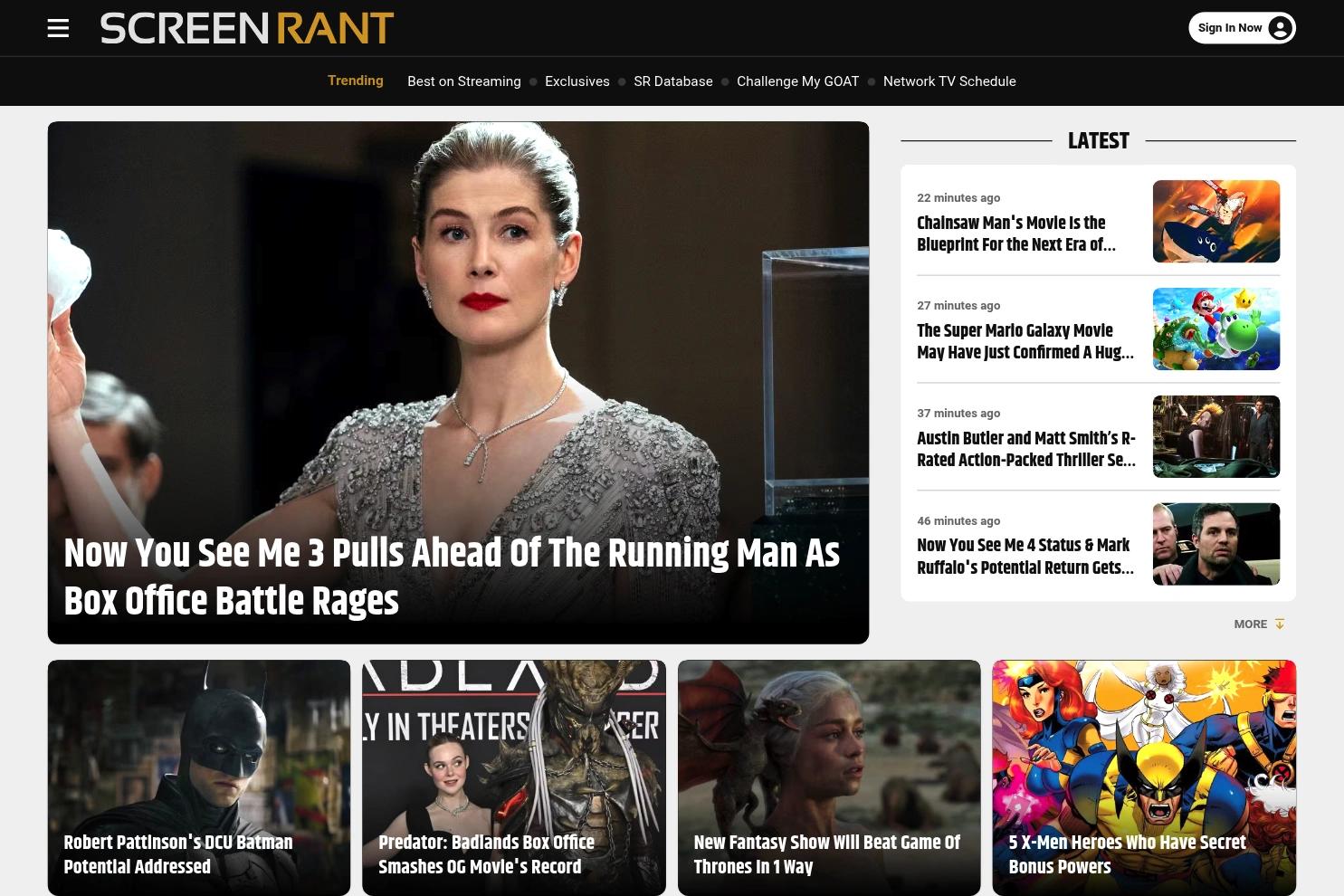View the Predator: Badlands box office story
Viewport: 1344px width, 896px height.
[486, 854]
